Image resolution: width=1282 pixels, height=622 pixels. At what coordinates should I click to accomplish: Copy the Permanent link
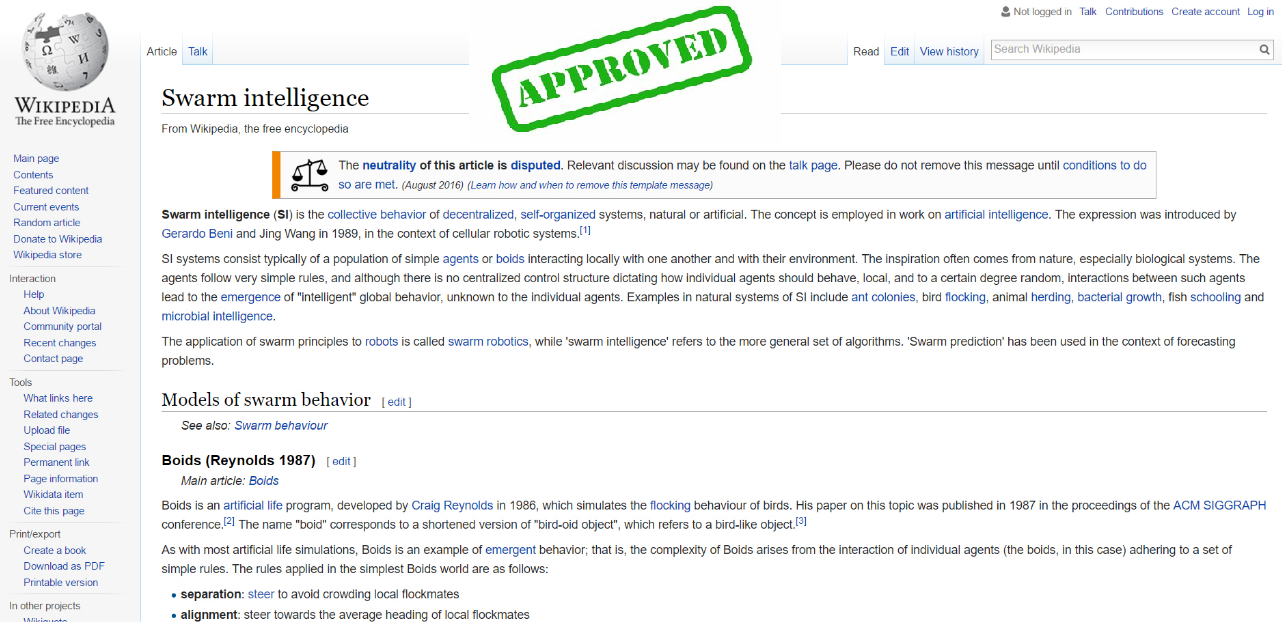56,462
